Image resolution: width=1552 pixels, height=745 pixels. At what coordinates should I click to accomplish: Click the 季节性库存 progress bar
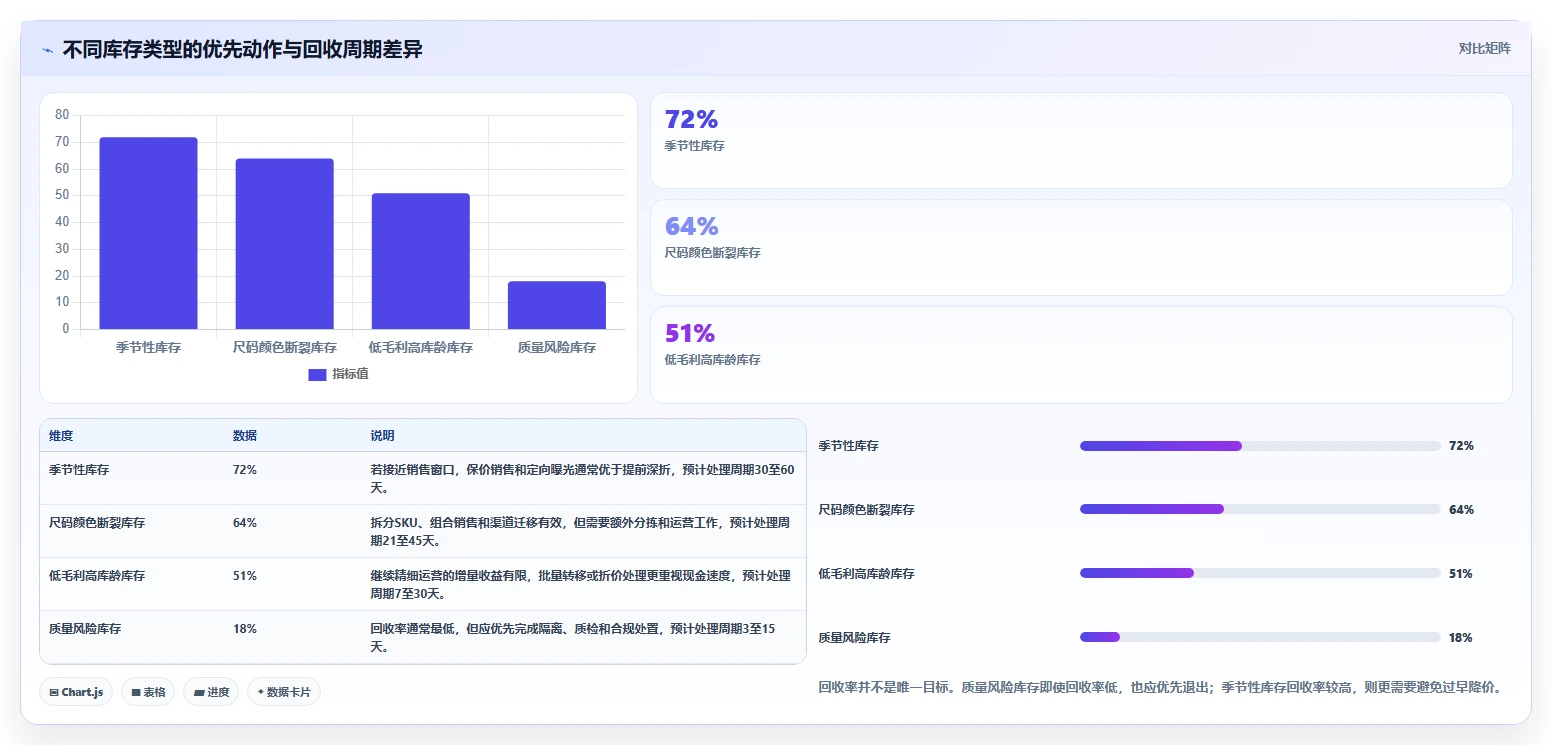(1260, 446)
